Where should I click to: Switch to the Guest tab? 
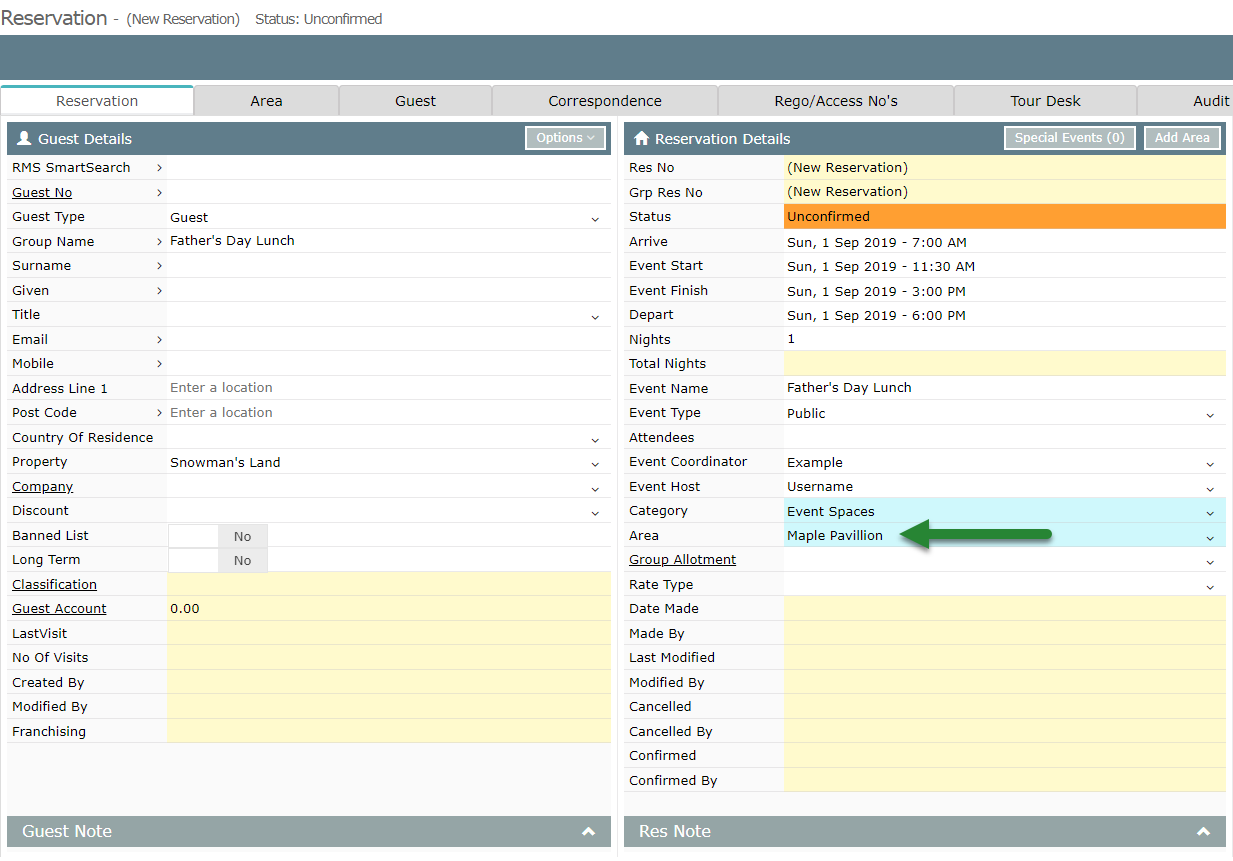(x=415, y=100)
